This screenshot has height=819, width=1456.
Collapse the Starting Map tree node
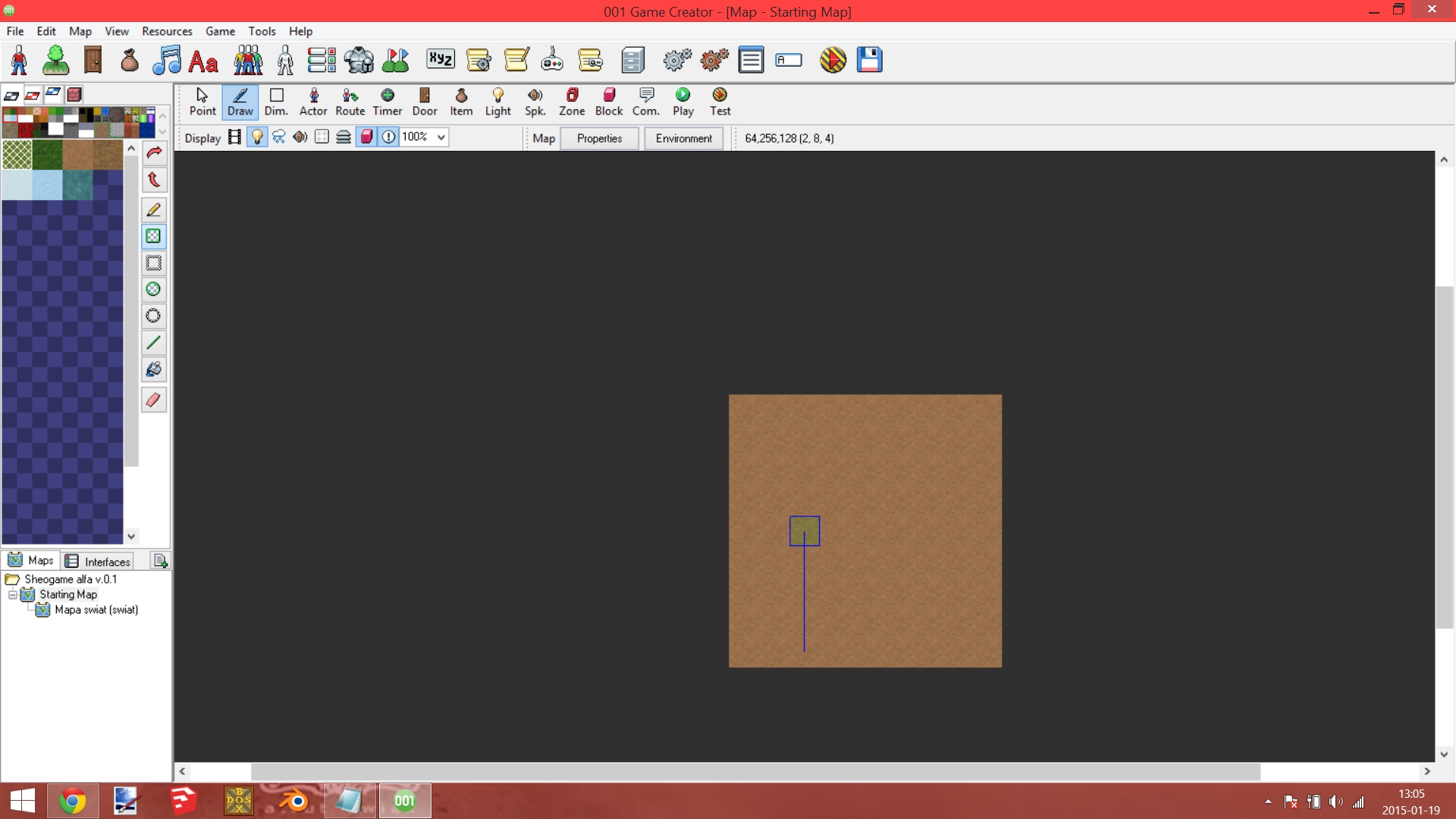point(13,595)
